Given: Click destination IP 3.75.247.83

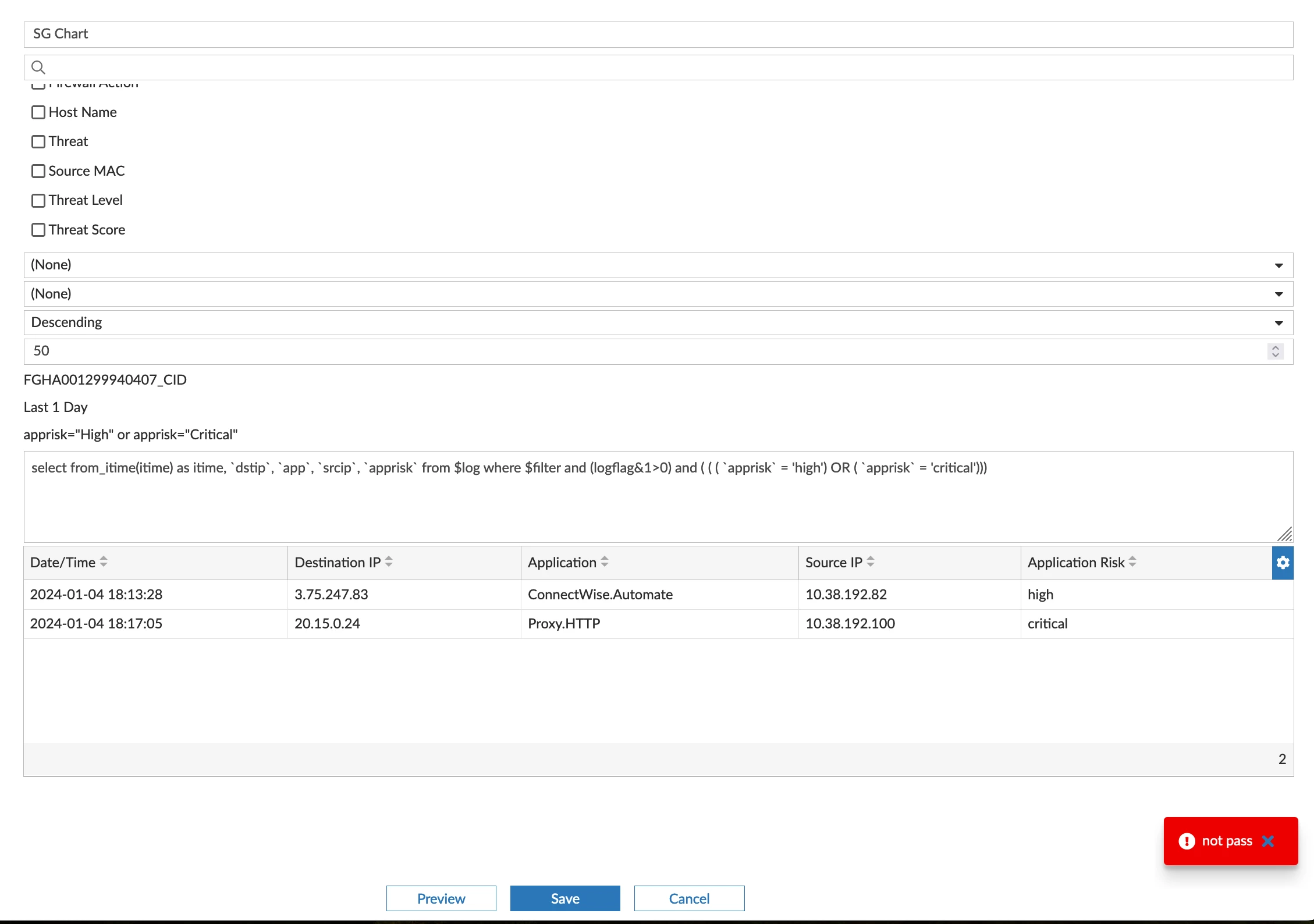Looking at the screenshot, I should point(331,595).
